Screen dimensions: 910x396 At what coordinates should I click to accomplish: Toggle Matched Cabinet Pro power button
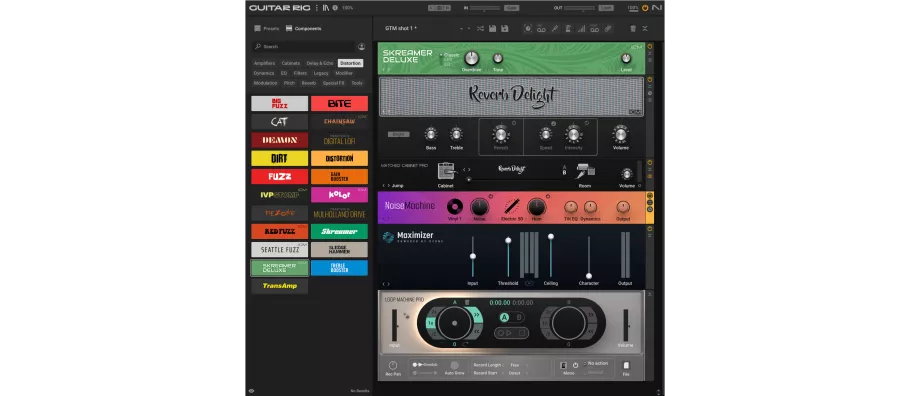click(650, 163)
